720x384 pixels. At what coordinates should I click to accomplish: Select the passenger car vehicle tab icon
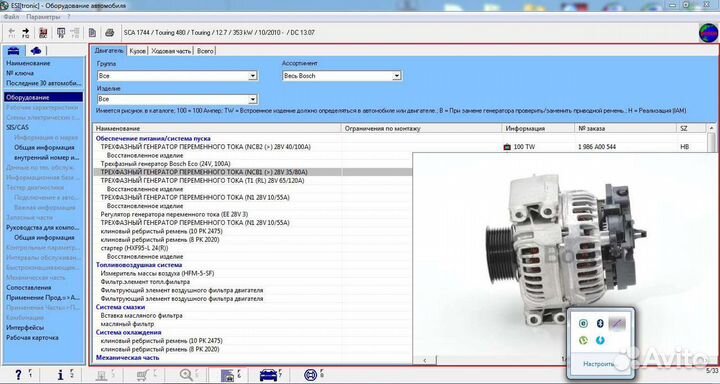pos(13,51)
